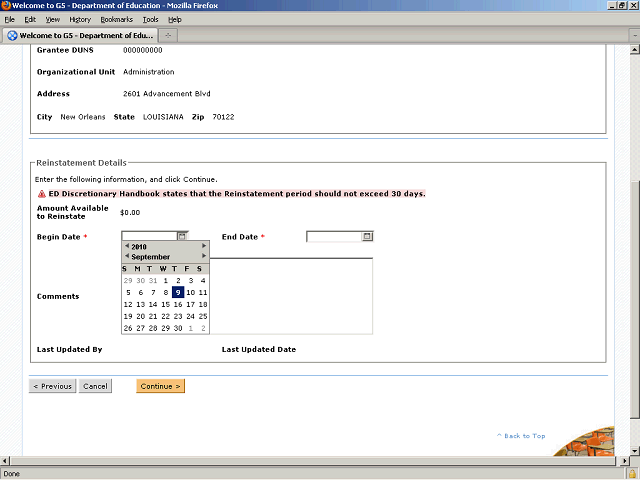
Task: Pick September 15 in the calendar
Action: [165, 304]
